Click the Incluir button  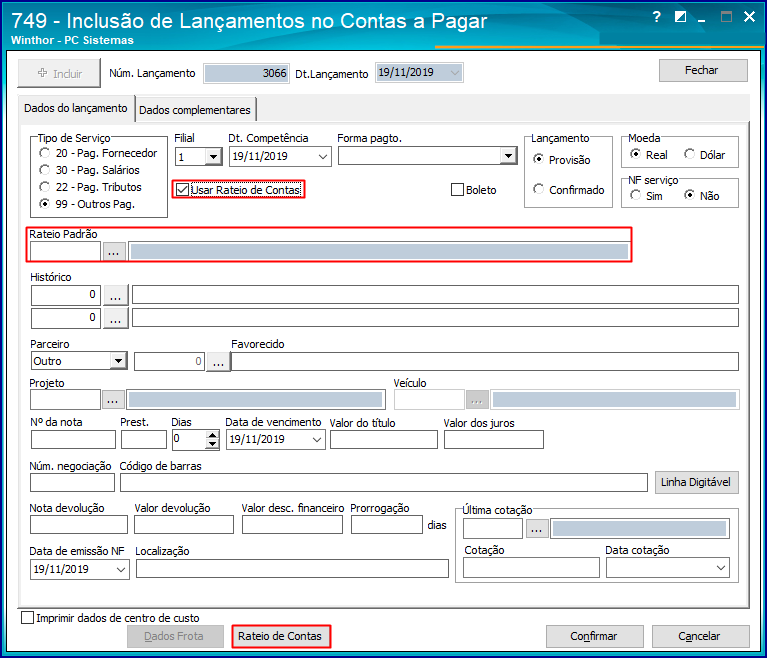(59, 73)
